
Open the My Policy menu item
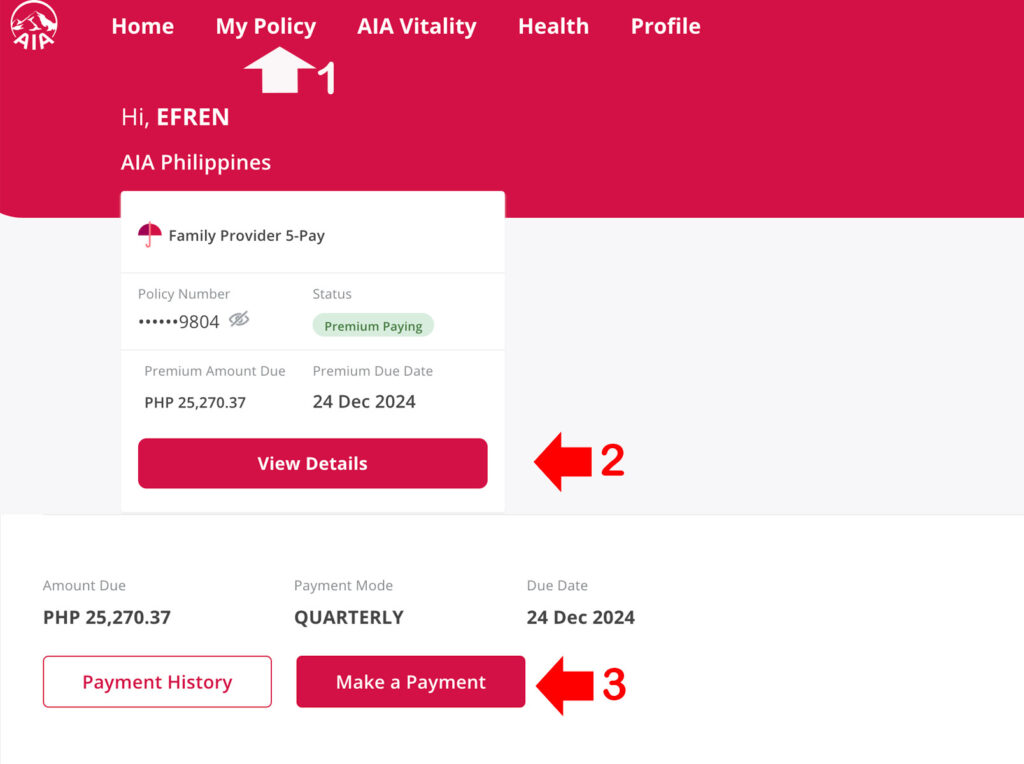265,27
